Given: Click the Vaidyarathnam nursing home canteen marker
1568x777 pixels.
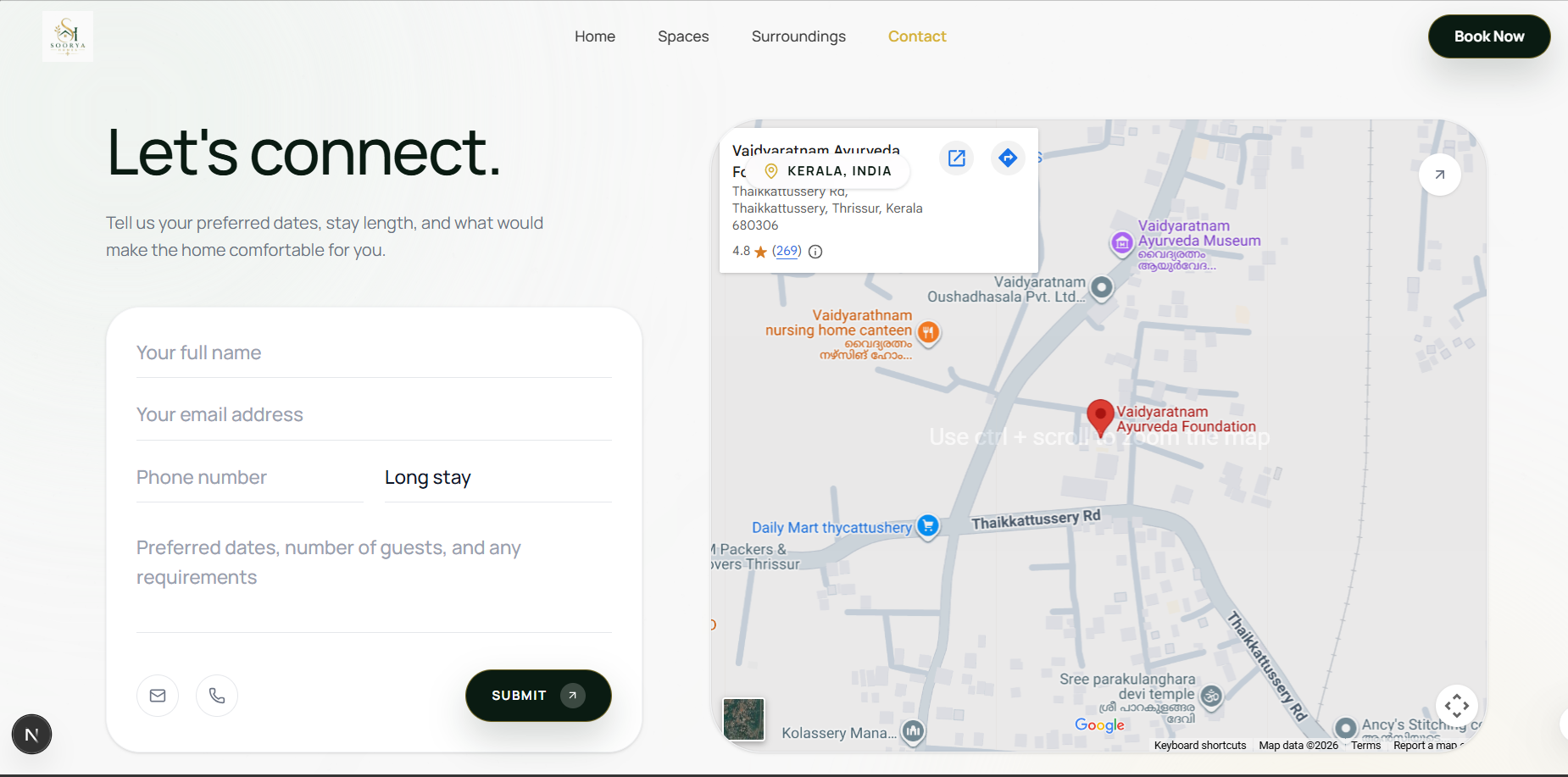Looking at the screenshot, I should click(929, 332).
